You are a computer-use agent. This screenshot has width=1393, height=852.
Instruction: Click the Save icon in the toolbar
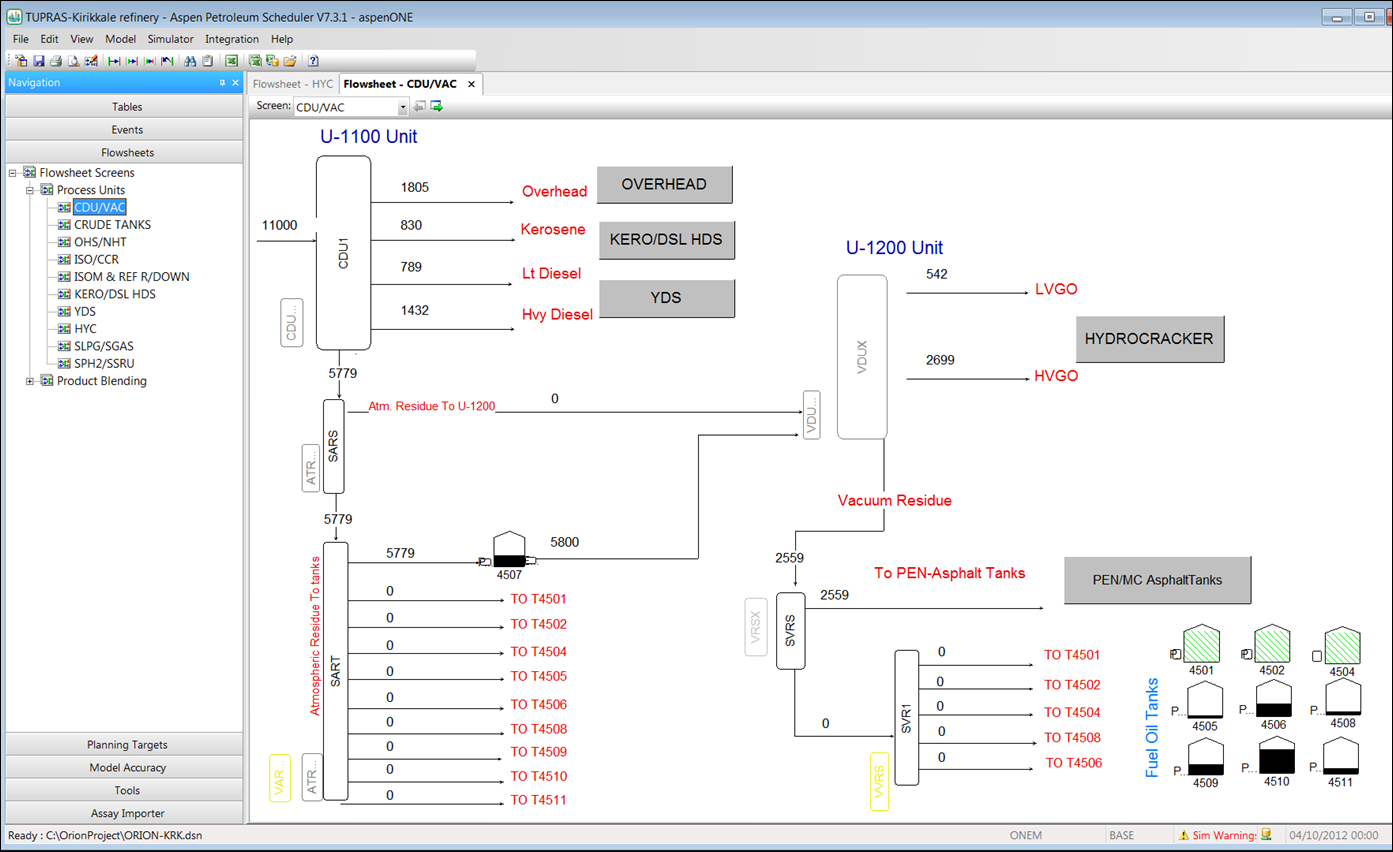pyautogui.click(x=39, y=61)
